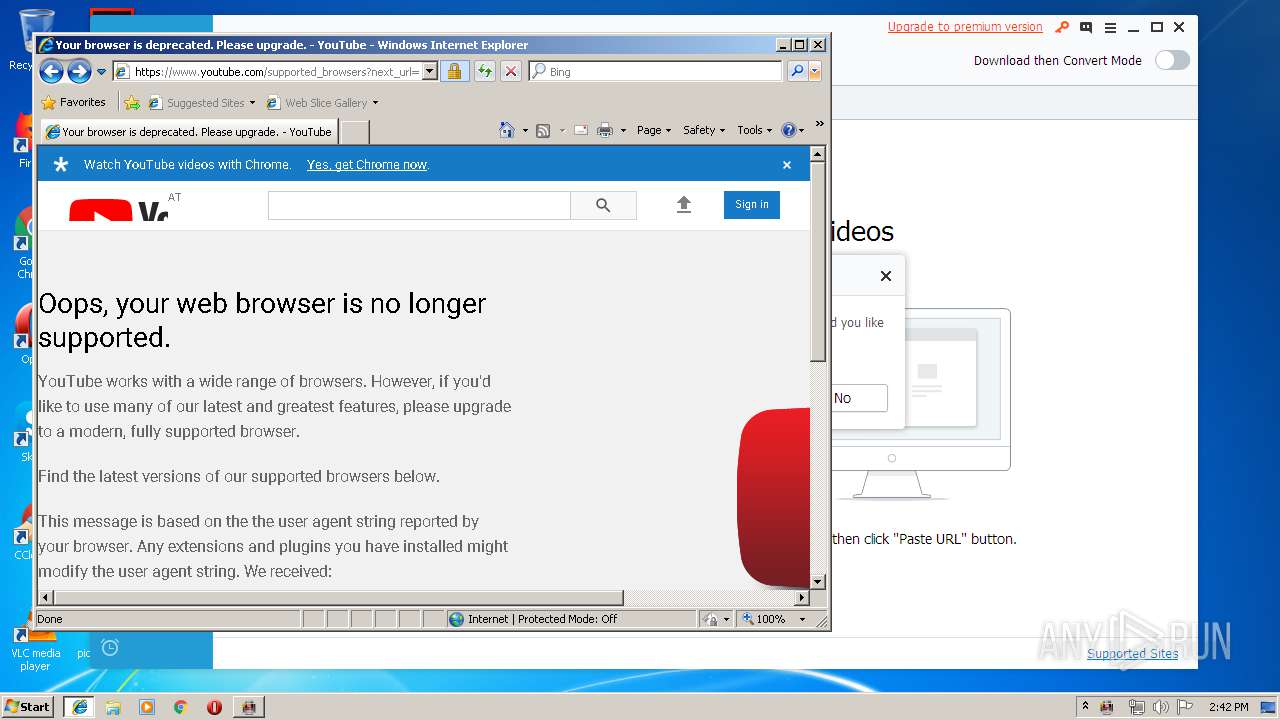Screen dimensions: 1280x720
Task: Open the Safety menu
Action: pyautogui.click(x=704, y=130)
